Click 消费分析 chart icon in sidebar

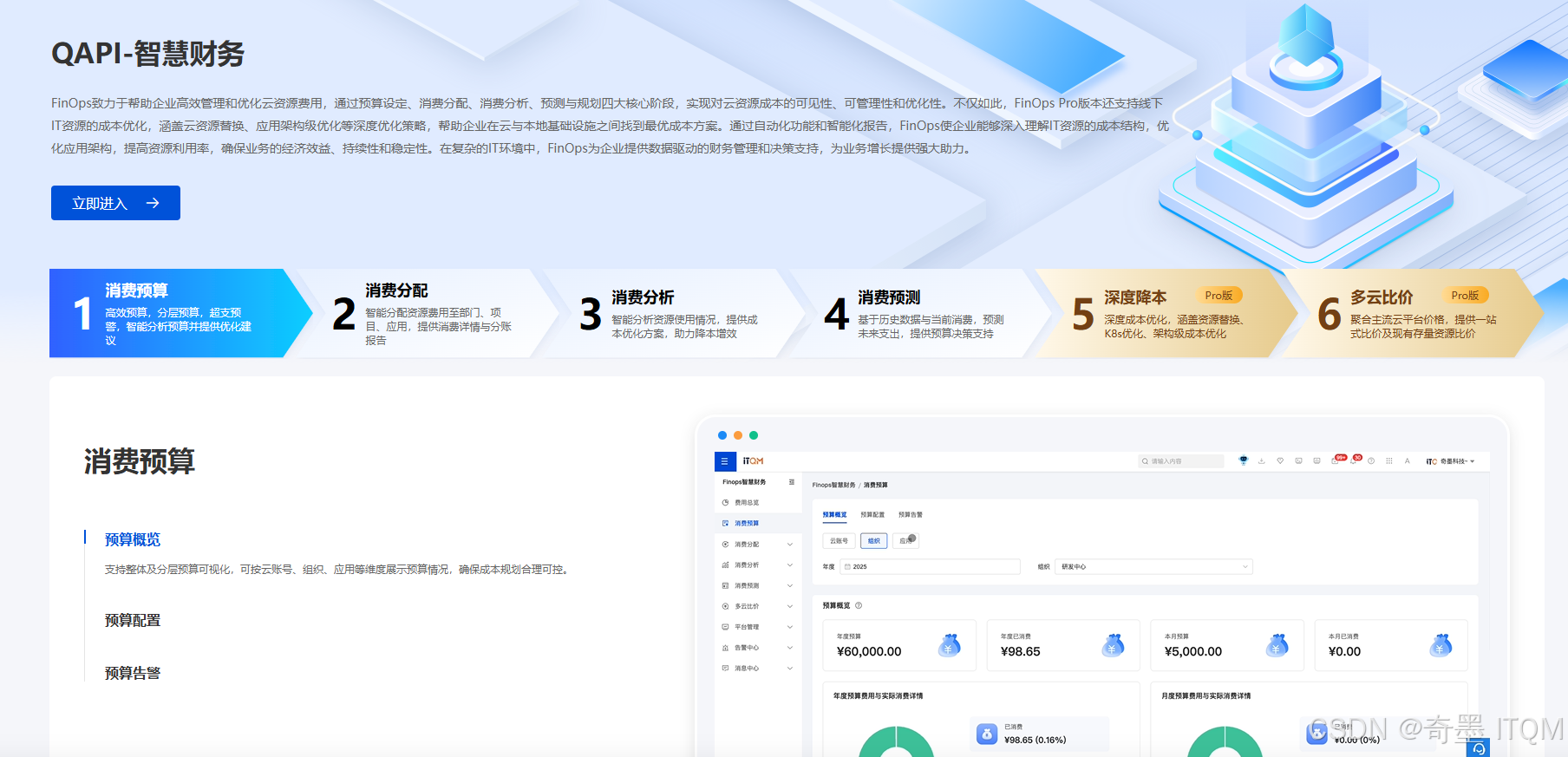coord(725,565)
